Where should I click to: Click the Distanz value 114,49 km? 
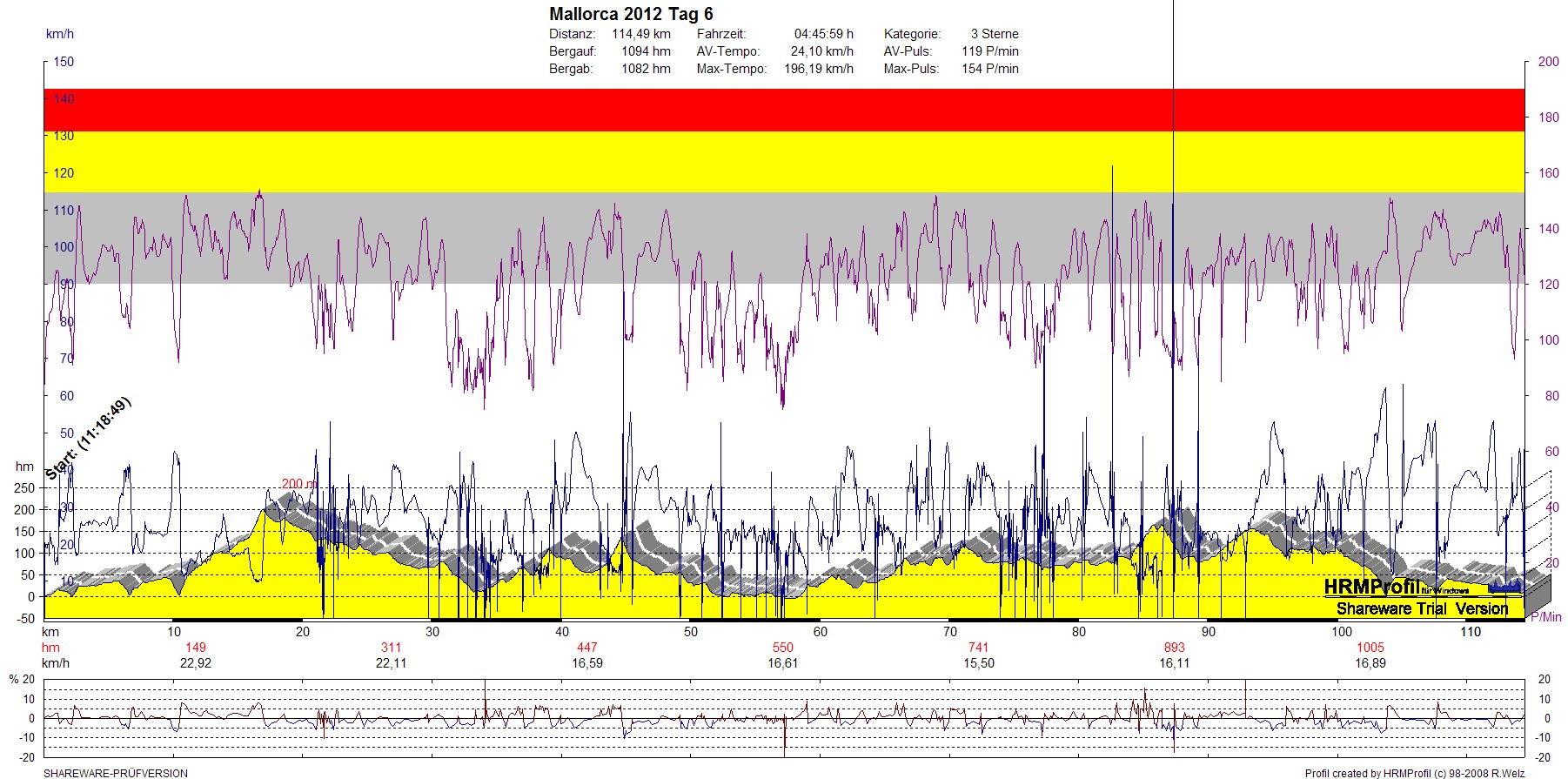(640, 34)
